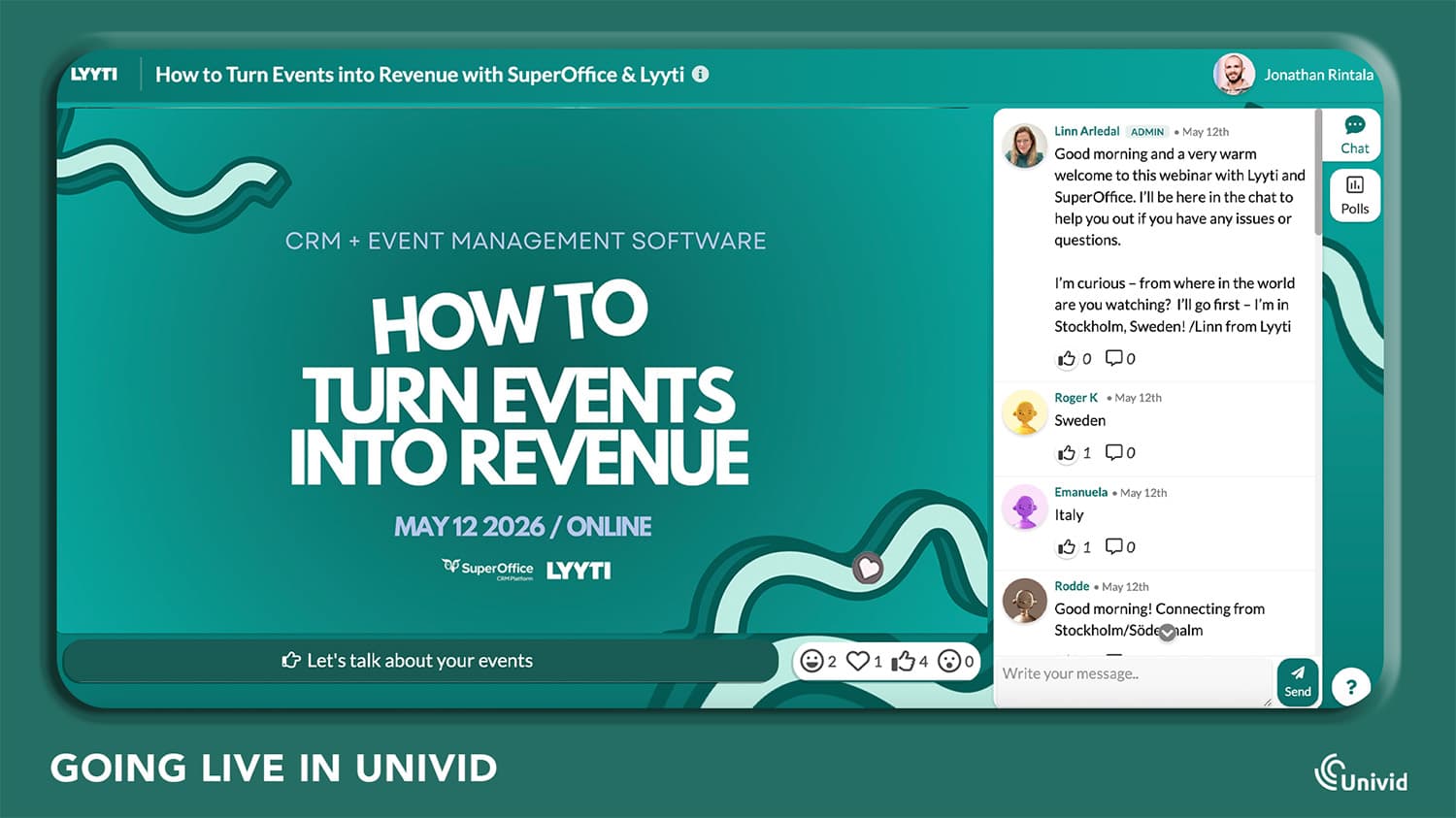Image resolution: width=1456 pixels, height=818 pixels.
Task: Click the Lyyti logo in header
Action: (x=94, y=74)
